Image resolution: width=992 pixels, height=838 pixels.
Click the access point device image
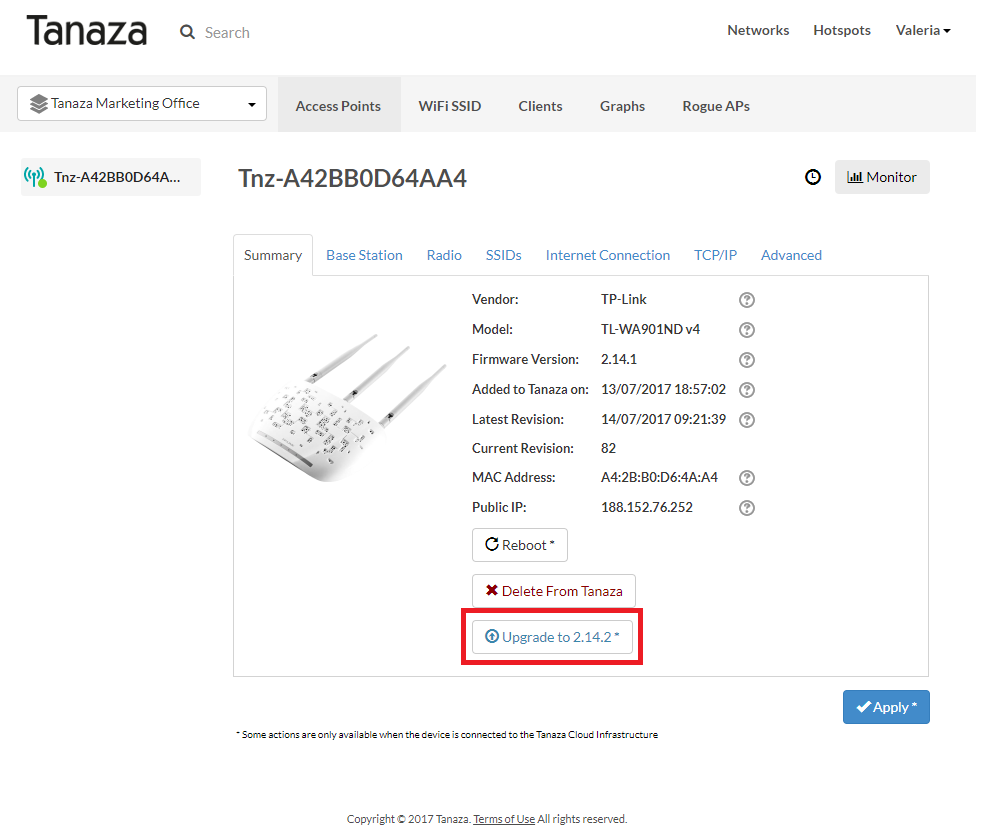click(x=349, y=408)
